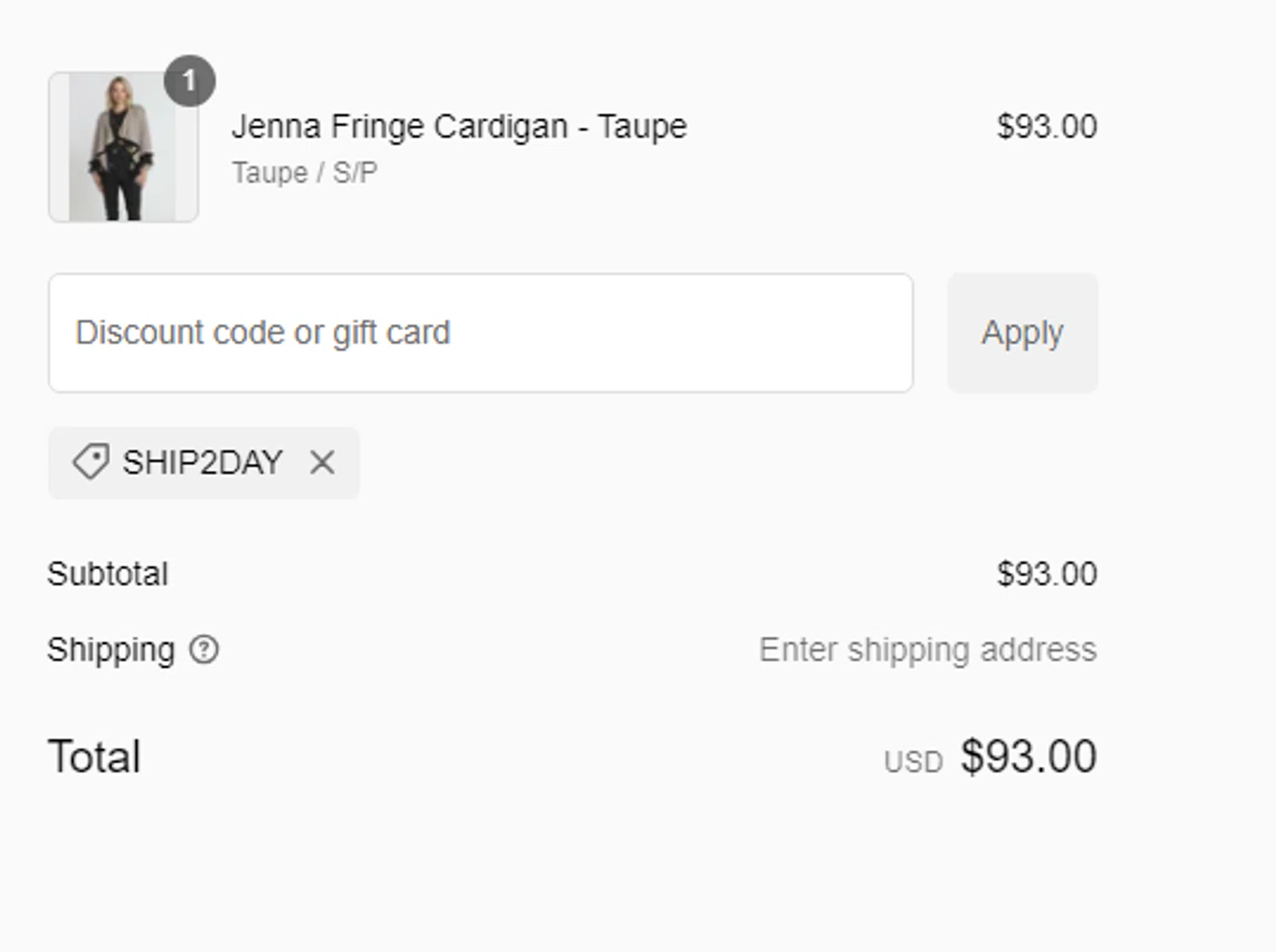Click the Subtotal label

(108, 574)
